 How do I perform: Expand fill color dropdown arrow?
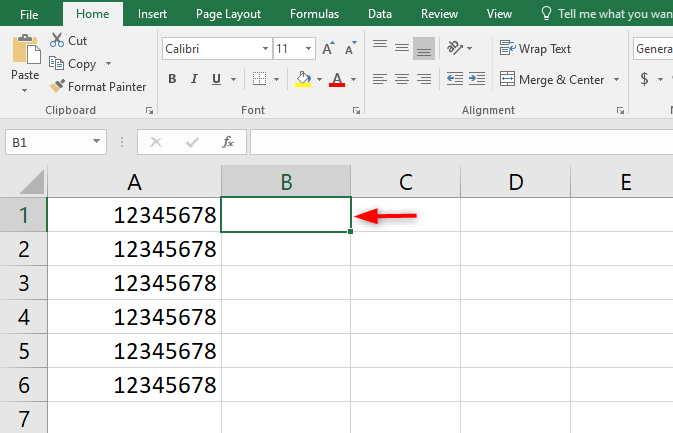(x=319, y=79)
